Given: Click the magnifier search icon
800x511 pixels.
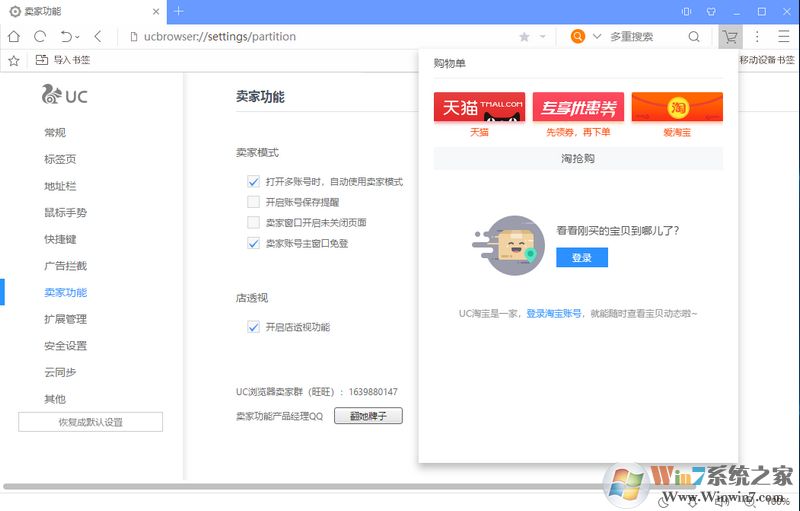Looking at the screenshot, I should point(694,37).
